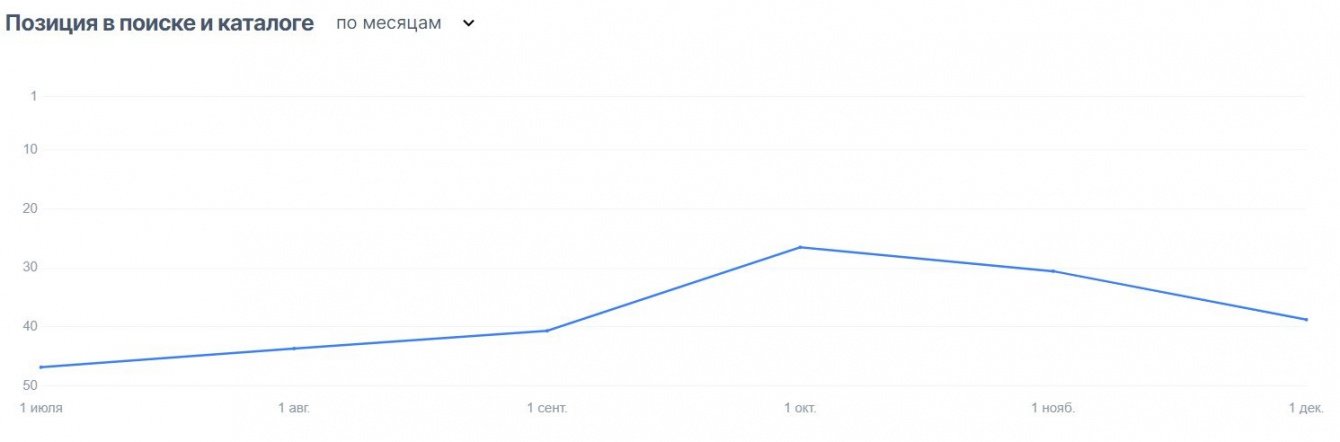1340x442 pixels.
Task: Select the line's peak data point at 1 окт.
Action: [x=800, y=247]
